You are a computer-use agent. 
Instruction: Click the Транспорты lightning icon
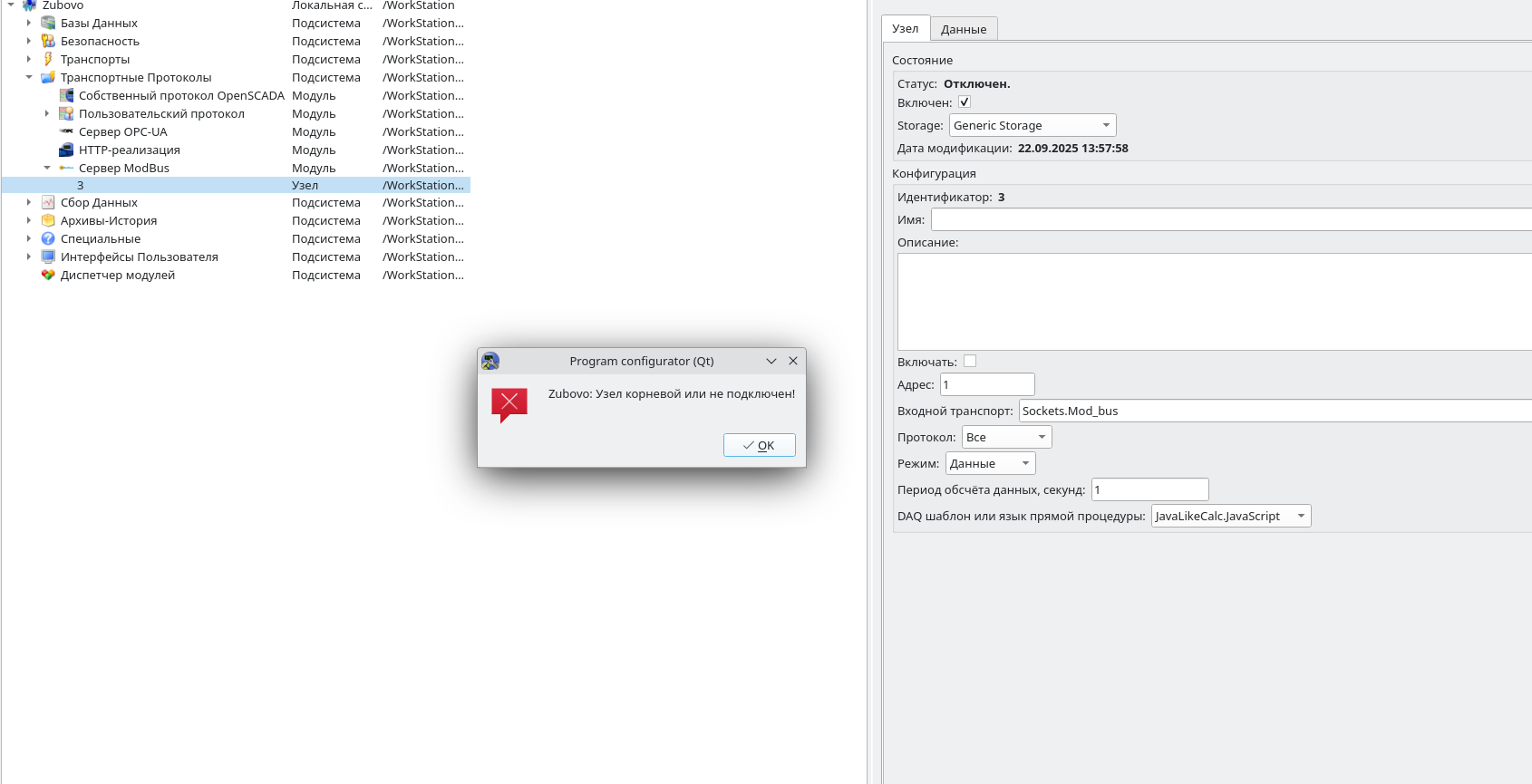coord(48,59)
